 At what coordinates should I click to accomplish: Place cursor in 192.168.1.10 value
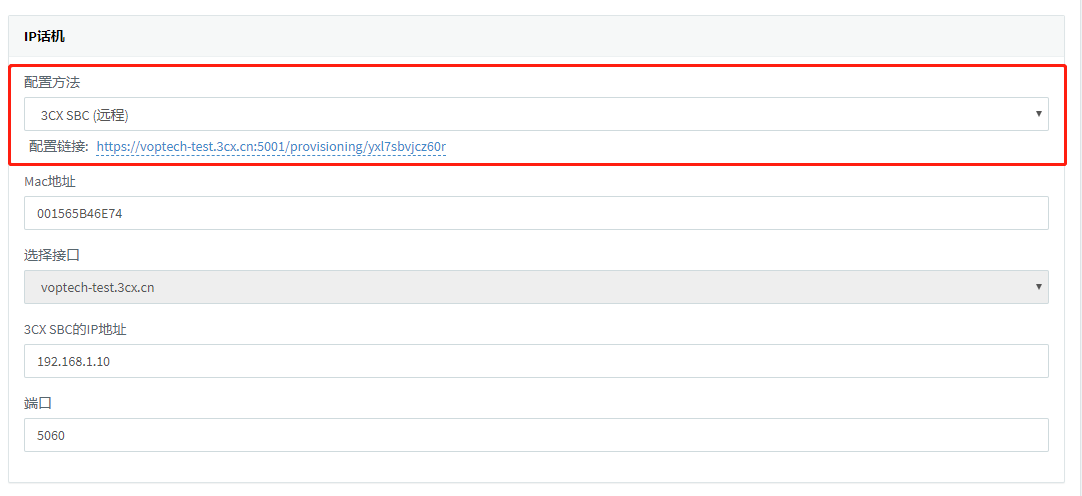coord(73,362)
